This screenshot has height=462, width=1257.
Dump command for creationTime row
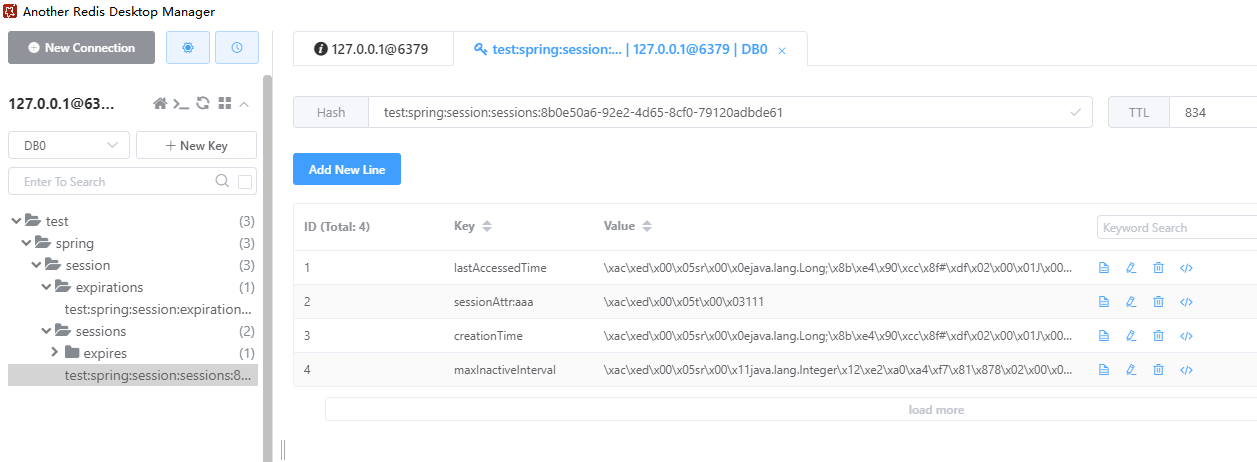(x=1186, y=336)
